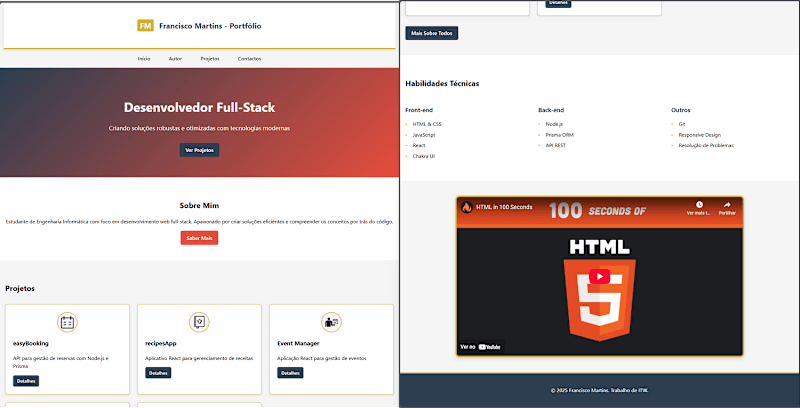Click the Habilidades Técnicas heading
Screen dimensions: 800x408
tap(442, 84)
